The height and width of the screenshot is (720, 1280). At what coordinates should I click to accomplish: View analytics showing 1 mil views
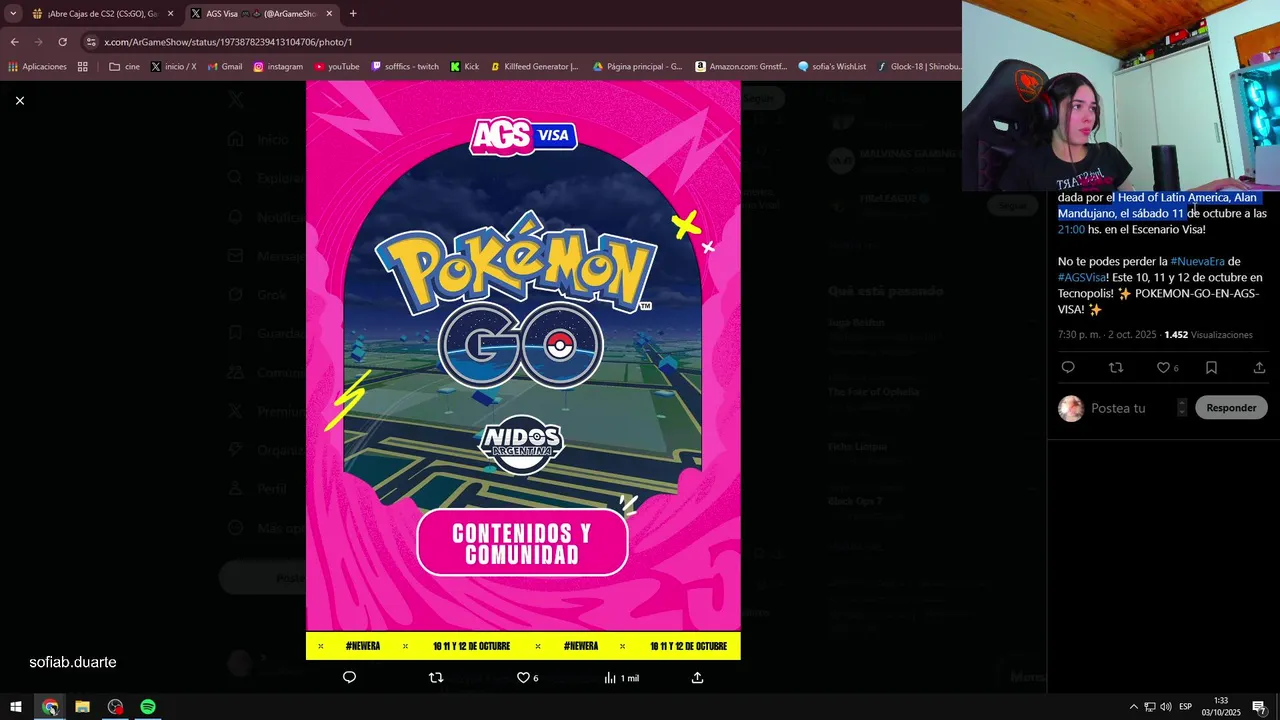click(621, 677)
